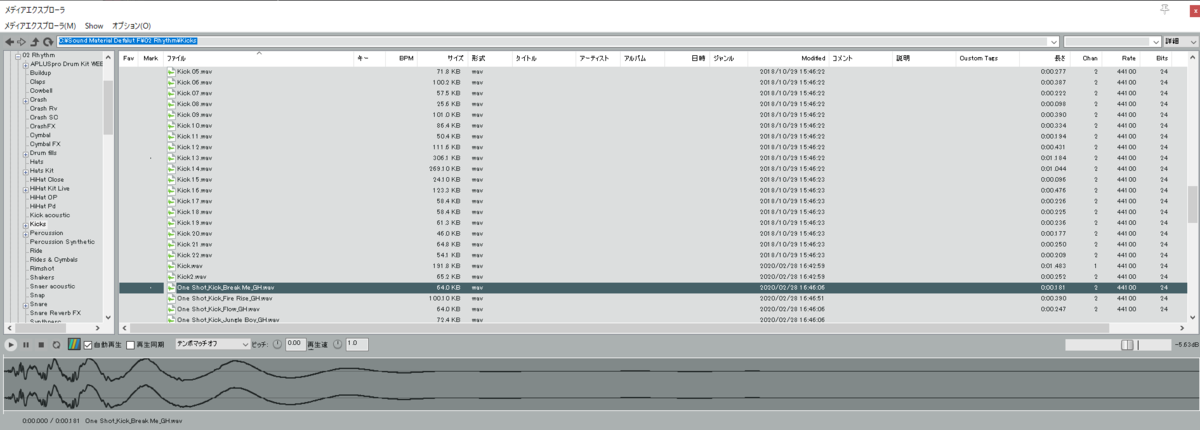Open the テンポマッチオフ tempo match dropdown

(212, 344)
